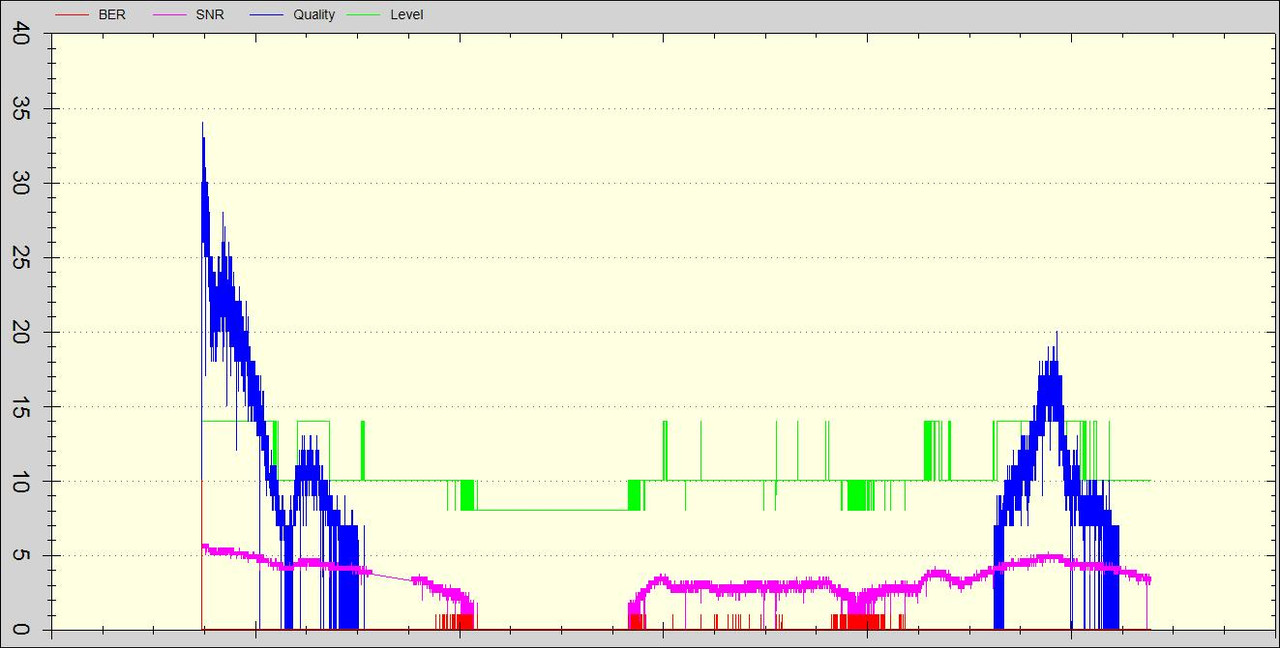Click the red BER legend line
The width and height of the screenshot is (1280, 648).
71,15
